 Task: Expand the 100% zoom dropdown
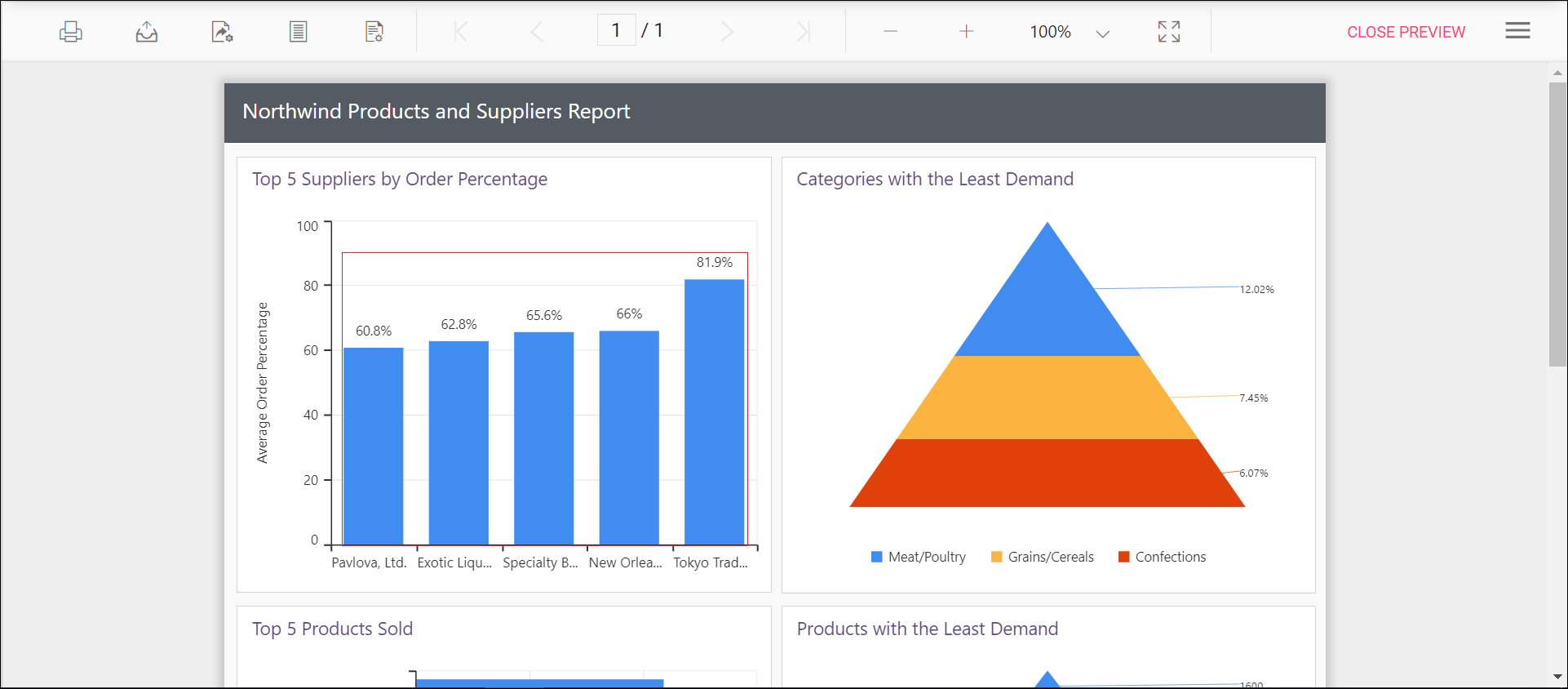(1102, 33)
